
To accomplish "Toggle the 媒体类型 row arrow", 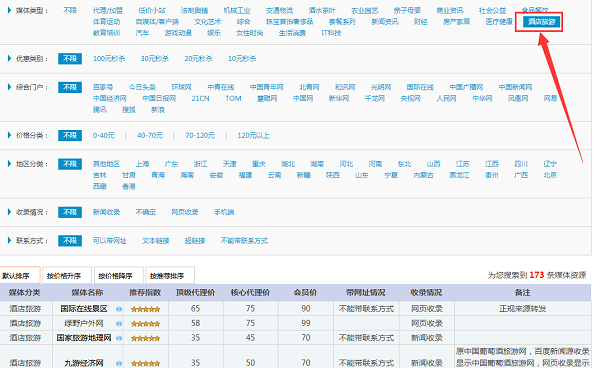I will pos(9,10).
